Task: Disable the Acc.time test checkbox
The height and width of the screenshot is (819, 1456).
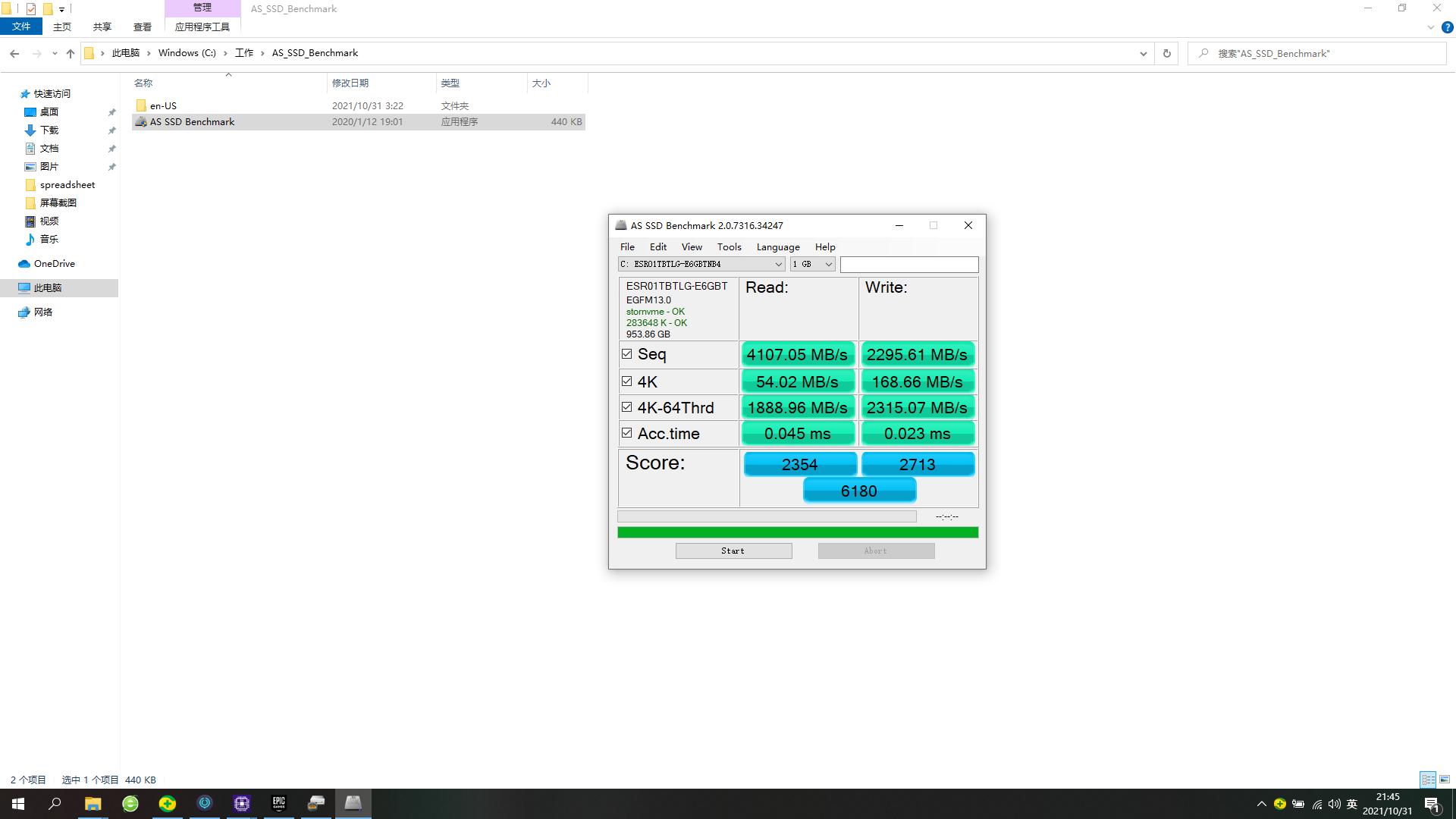Action: coord(626,433)
